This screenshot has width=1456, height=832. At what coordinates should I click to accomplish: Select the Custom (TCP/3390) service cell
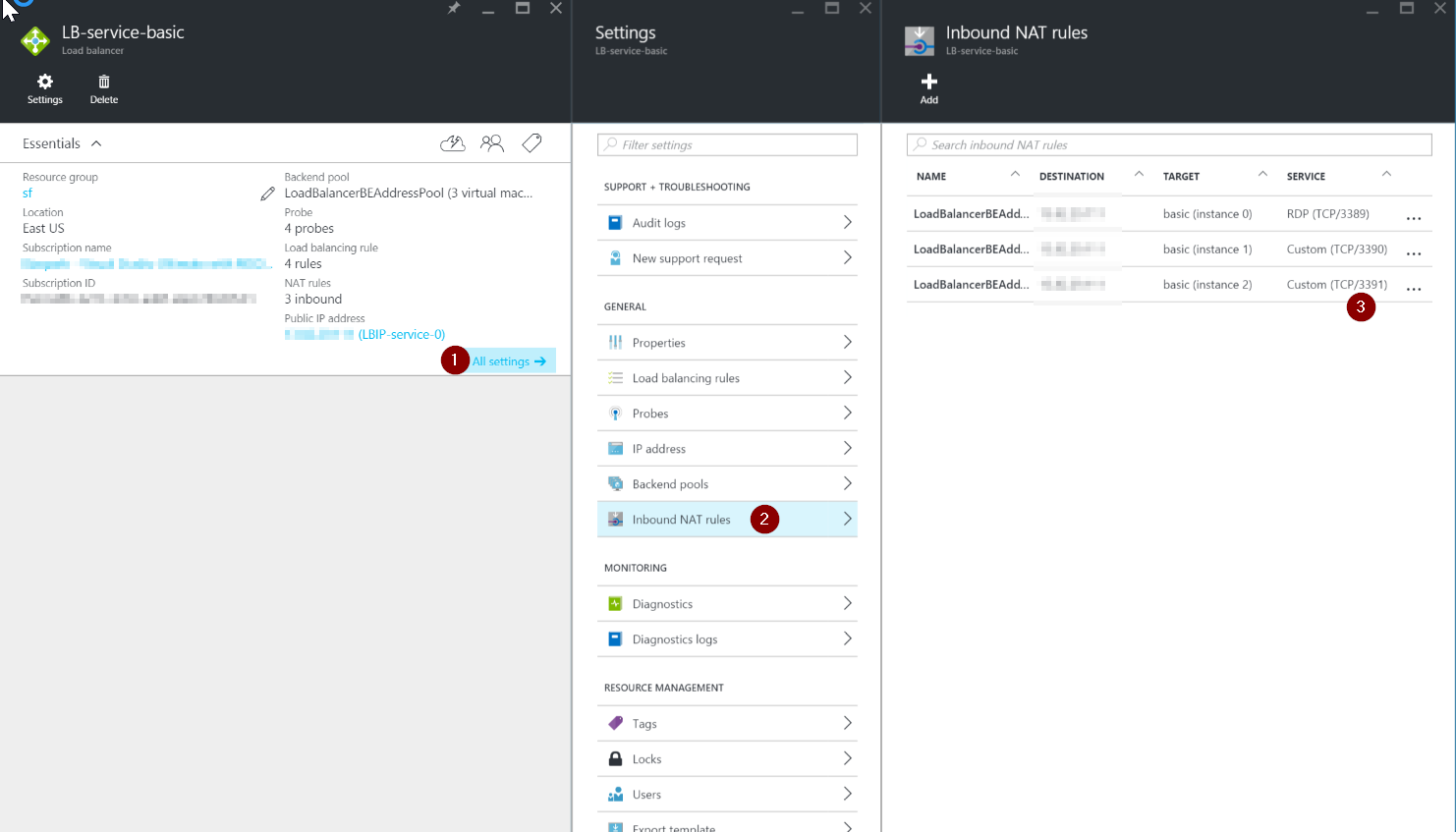tap(1337, 250)
